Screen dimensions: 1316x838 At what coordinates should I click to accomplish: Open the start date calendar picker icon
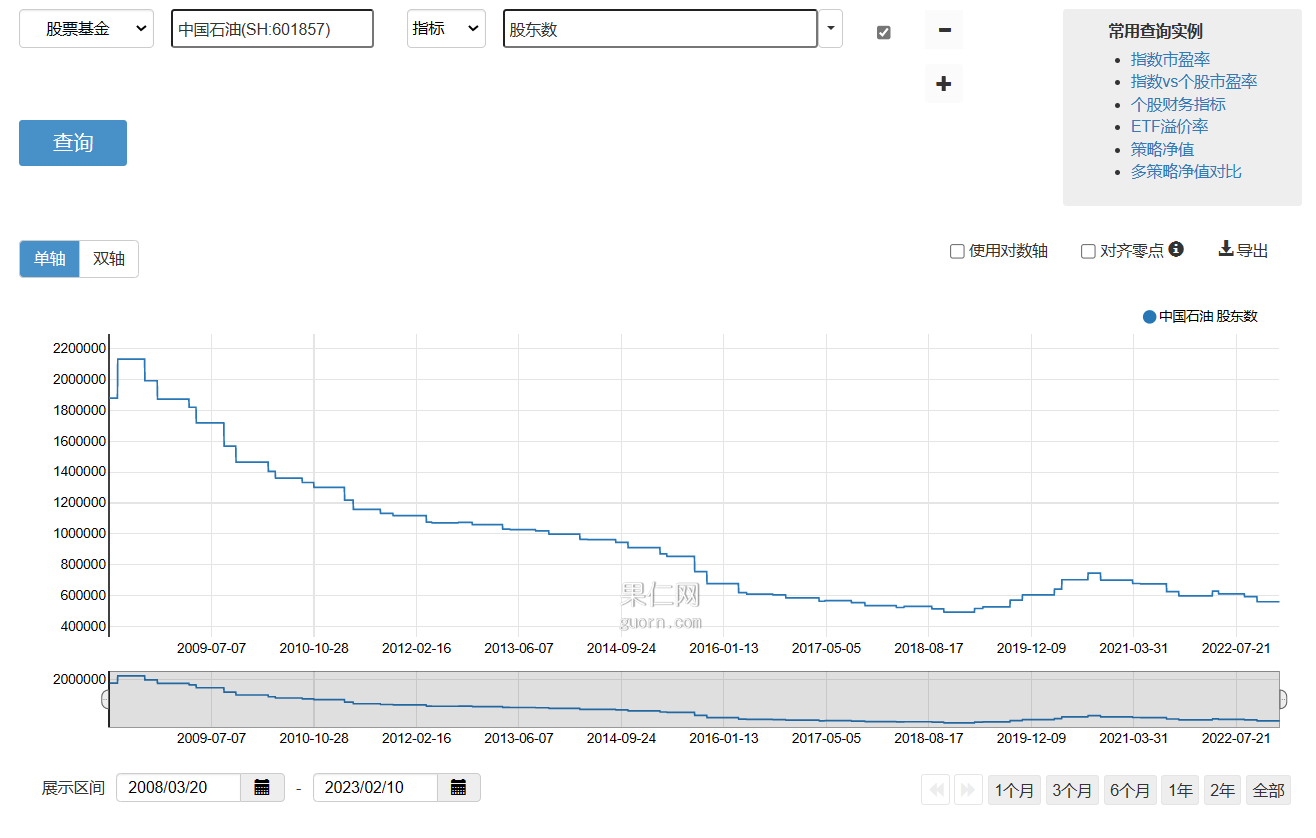point(262,788)
